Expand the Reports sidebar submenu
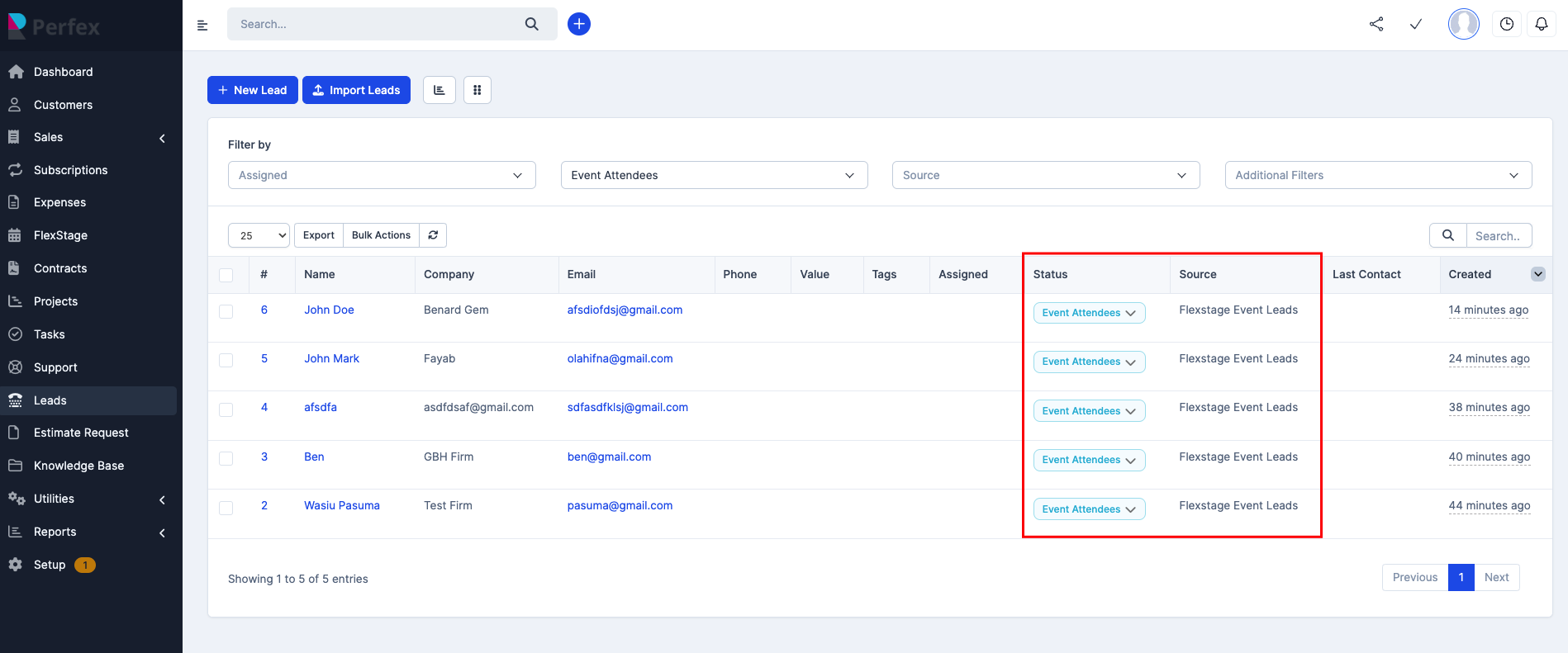Image resolution: width=1568 pixels, height=653 pixels. coord(162,532)
